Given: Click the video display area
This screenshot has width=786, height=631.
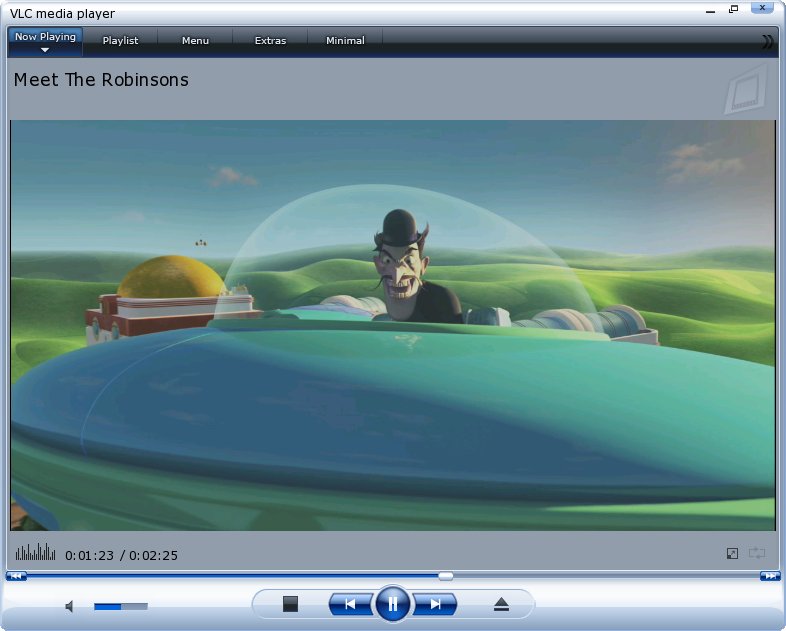Looking at the screenshot, I should (393, 325).
